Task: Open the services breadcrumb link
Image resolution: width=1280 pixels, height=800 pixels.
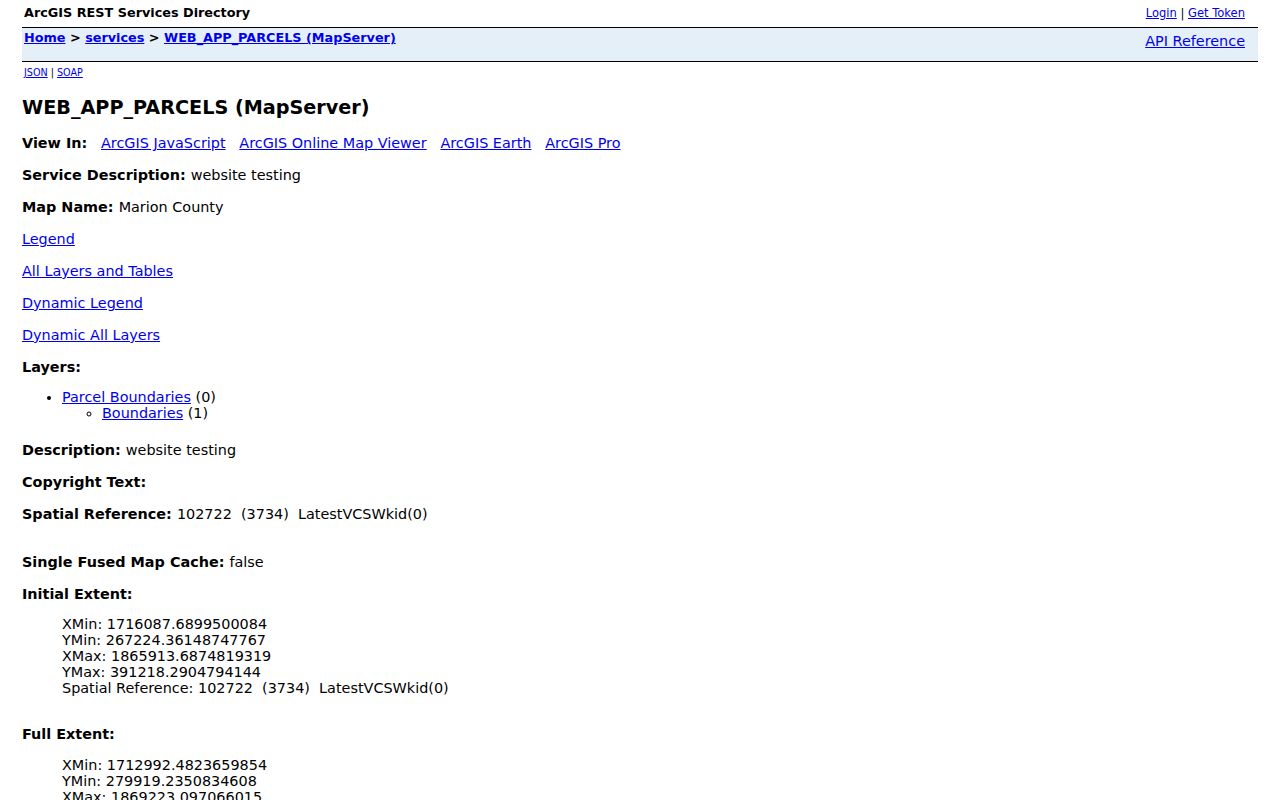Action: 115,38
